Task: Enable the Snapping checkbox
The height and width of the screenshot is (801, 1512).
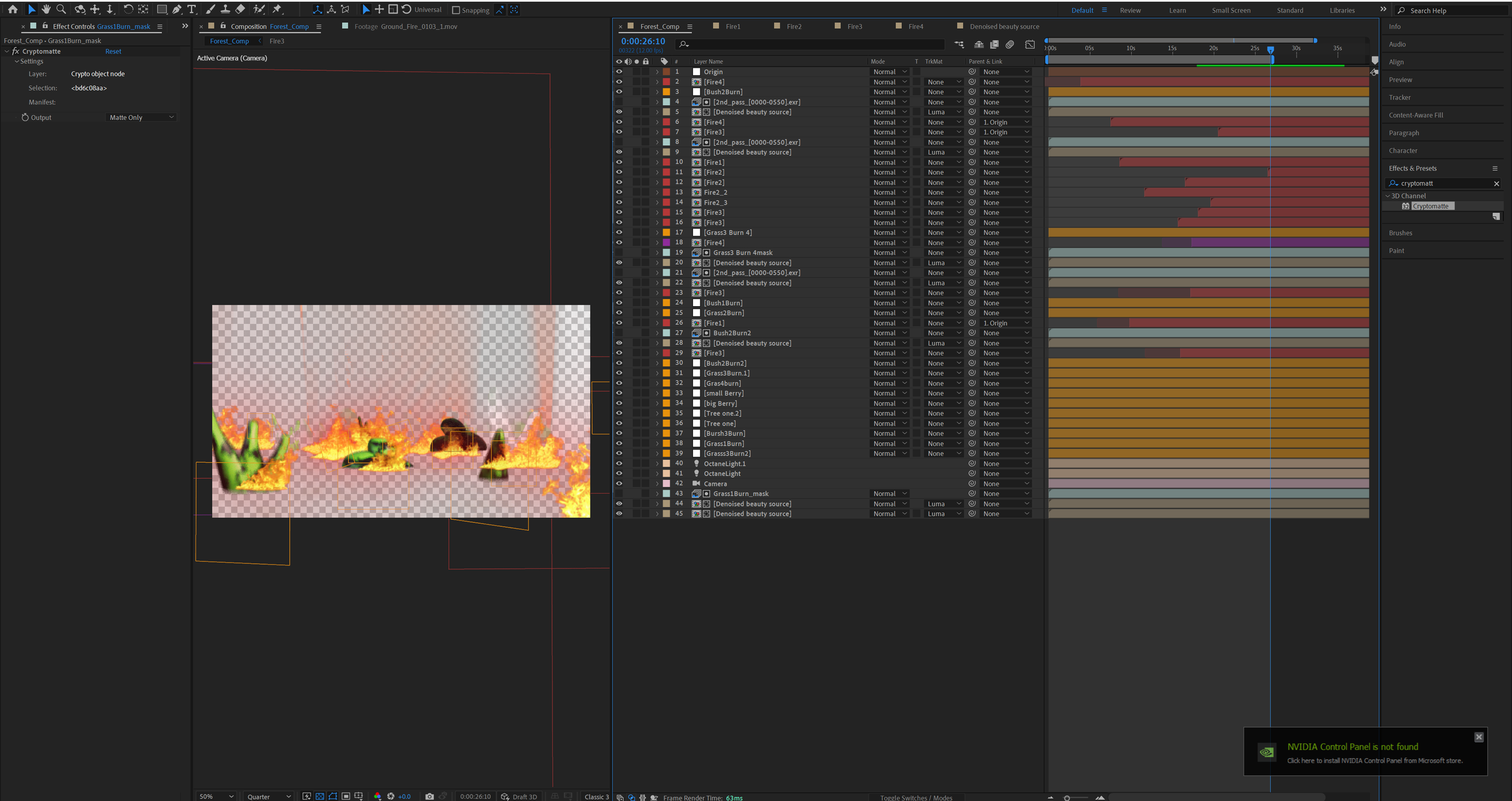Action: click(456, 10)
